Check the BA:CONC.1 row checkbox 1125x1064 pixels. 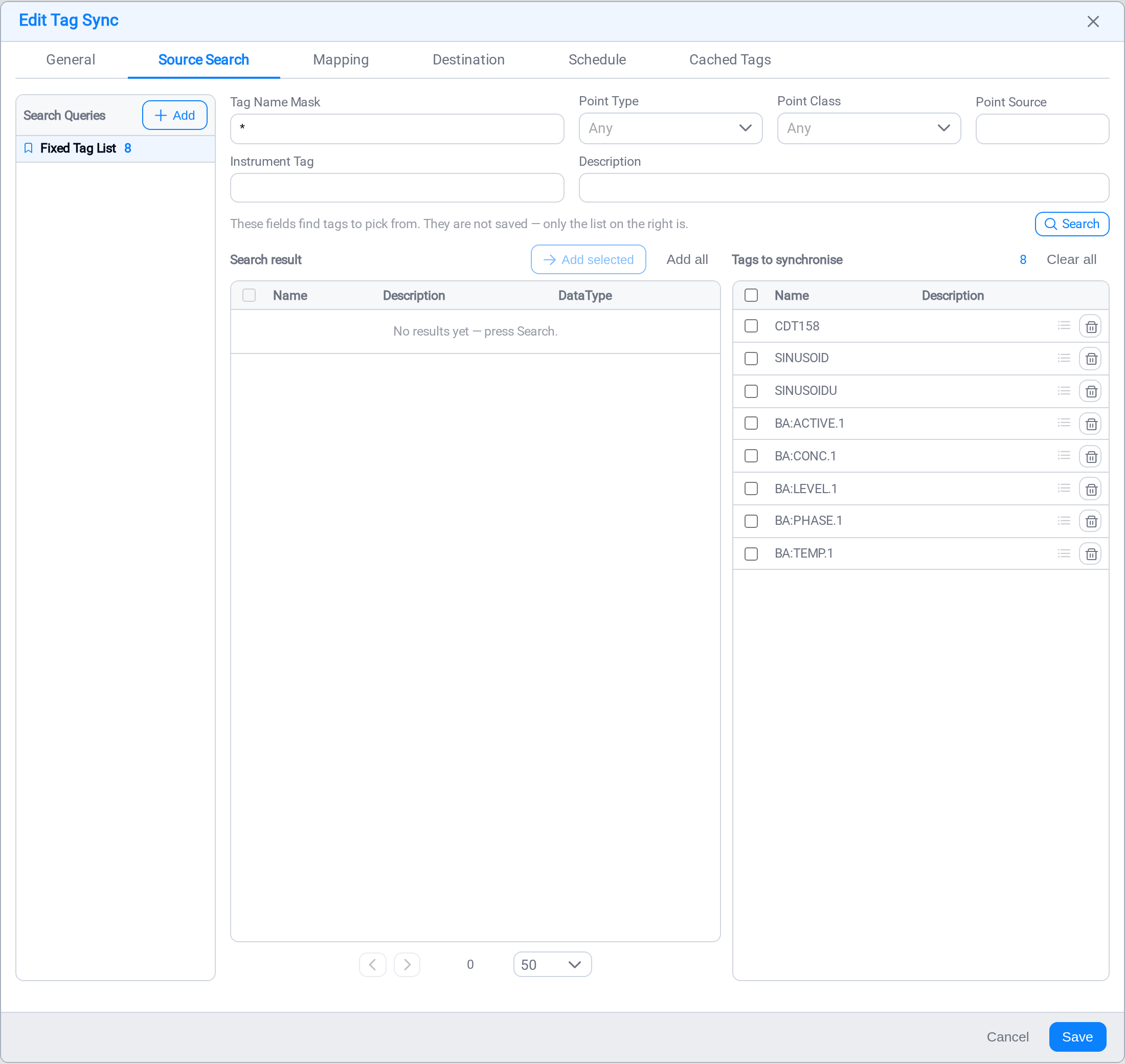pyautogui.click(x=751, y=456)
